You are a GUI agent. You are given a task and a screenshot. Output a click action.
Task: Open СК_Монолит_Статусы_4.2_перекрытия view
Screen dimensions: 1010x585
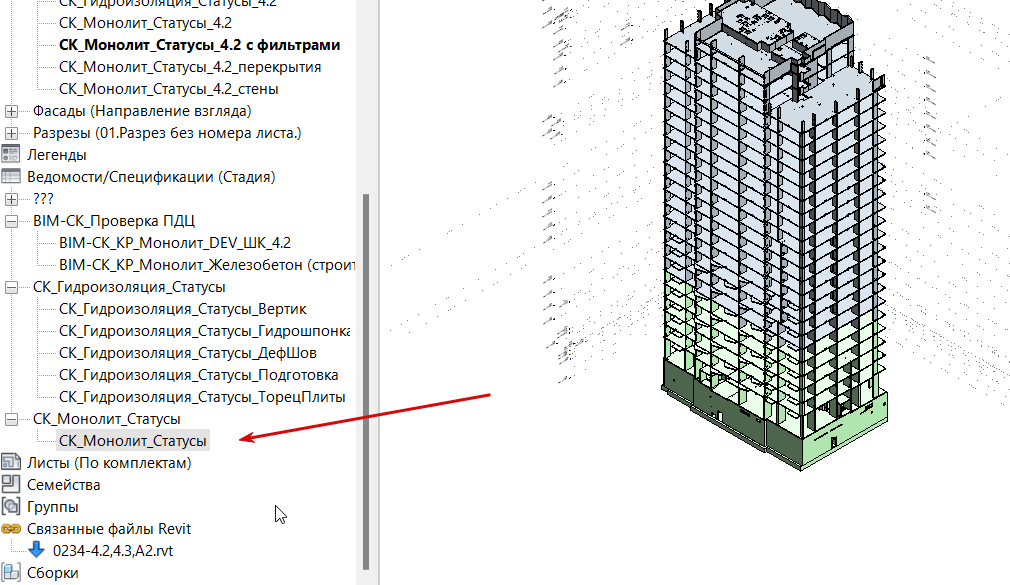189,67
